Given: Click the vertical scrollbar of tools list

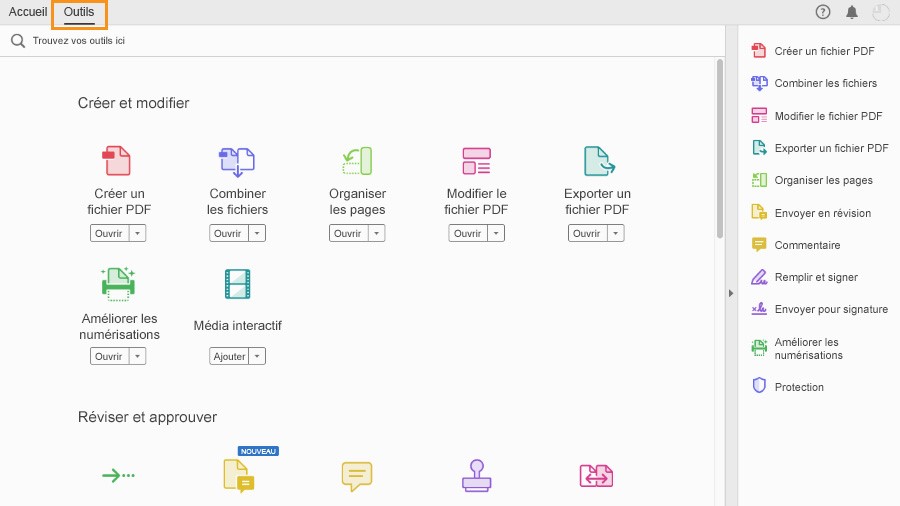Looking at the screenshot, I should 719,150.
